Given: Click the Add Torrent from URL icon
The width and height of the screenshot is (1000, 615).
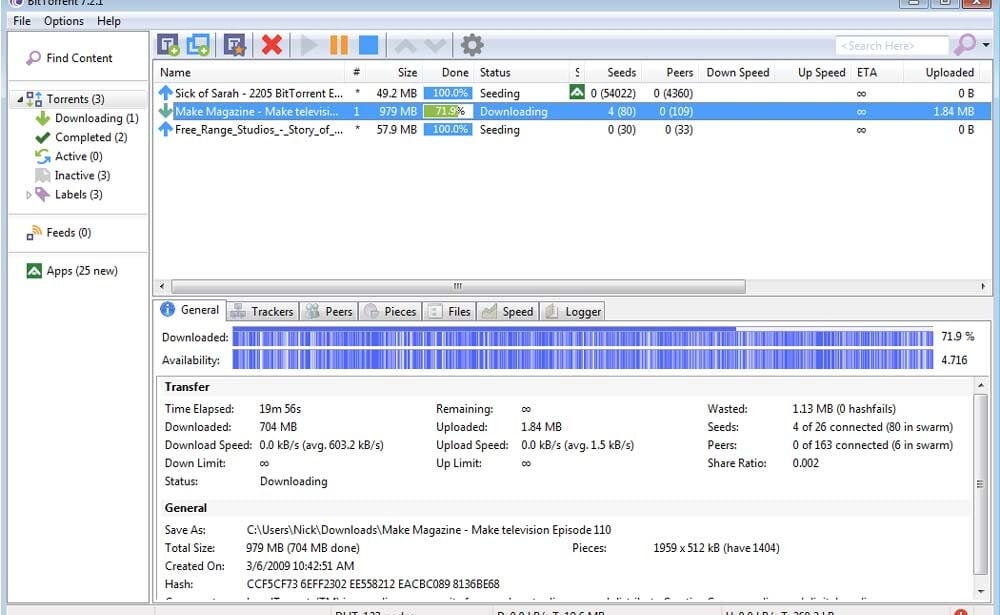Looking at the screenshot, I should (198, 45).
